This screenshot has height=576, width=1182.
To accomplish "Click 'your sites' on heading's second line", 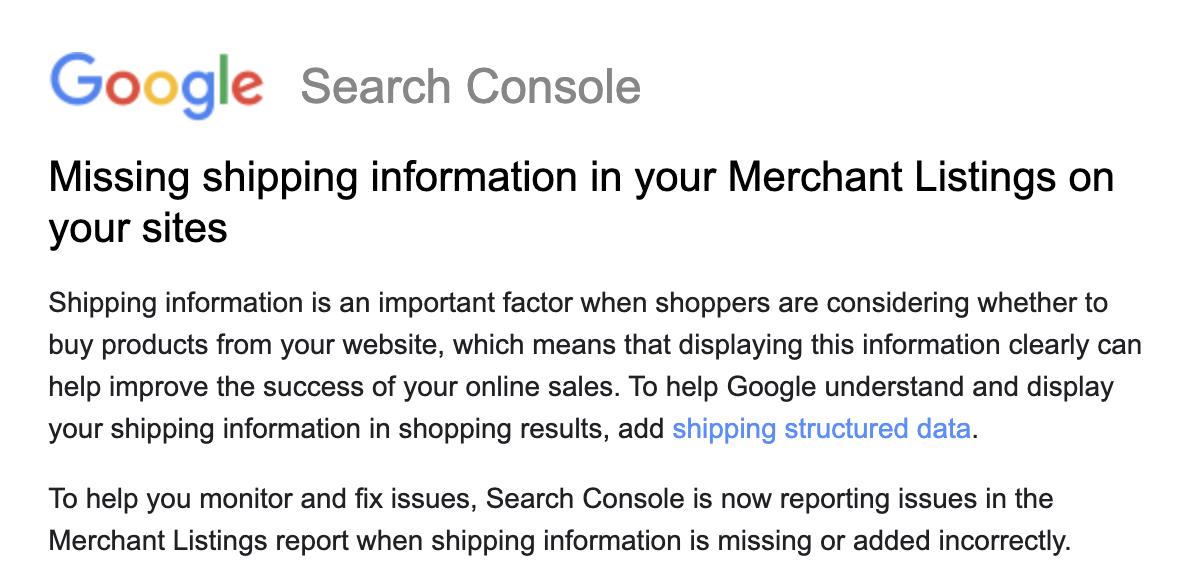I will point(138,228).
